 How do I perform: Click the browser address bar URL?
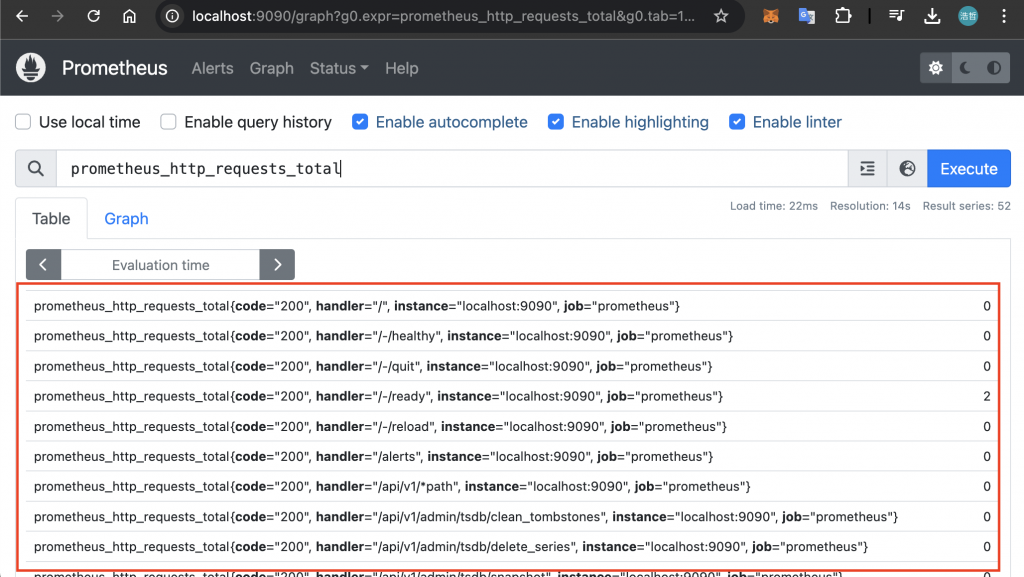pos(443,16)
